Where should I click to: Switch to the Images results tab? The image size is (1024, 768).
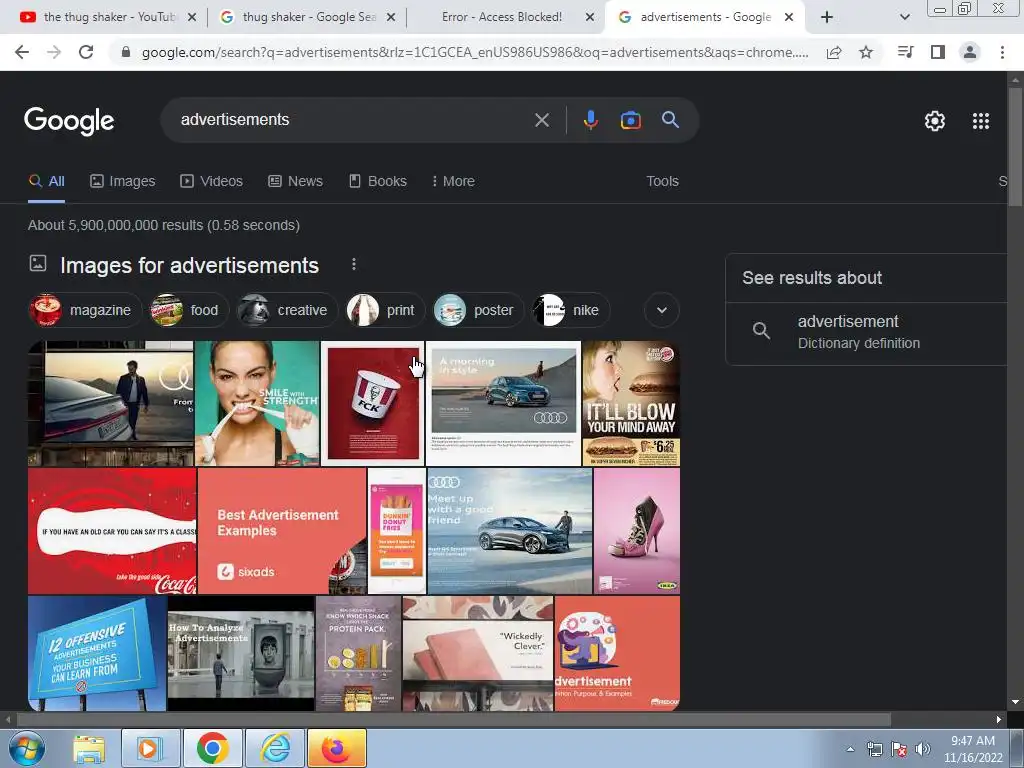(123, 181)
